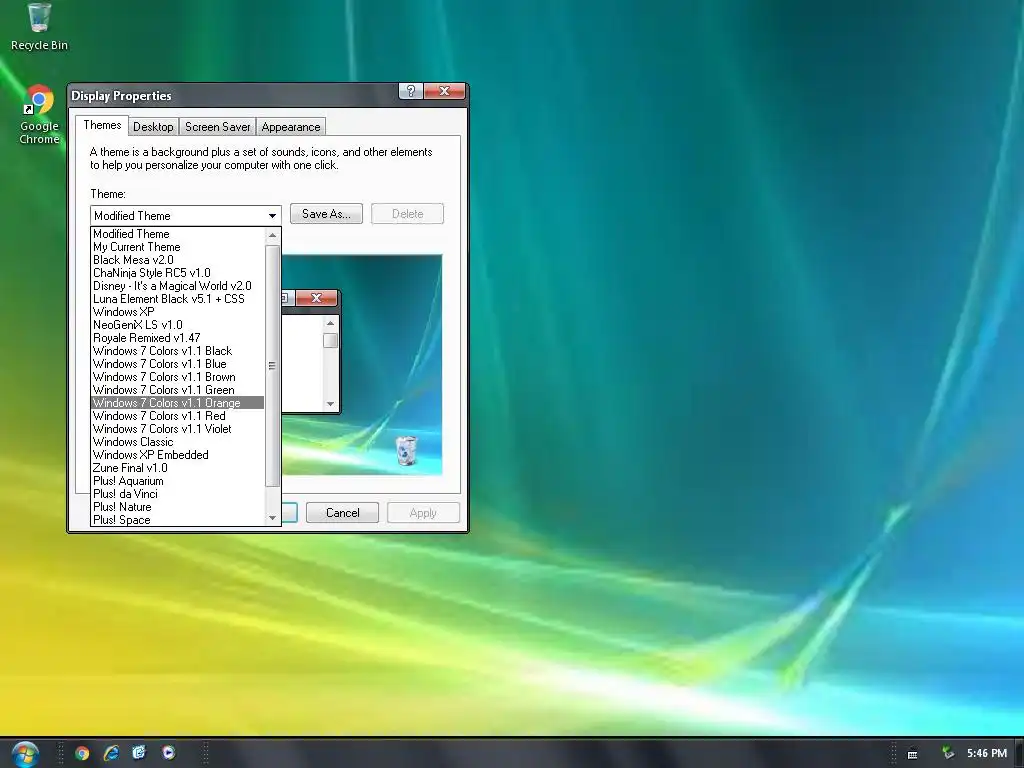Image resolution: width=1024 pixels, height=768 pixels.
Task: Select Windows 7 Colors v1.1 Green
Action: tap(178, 390)
